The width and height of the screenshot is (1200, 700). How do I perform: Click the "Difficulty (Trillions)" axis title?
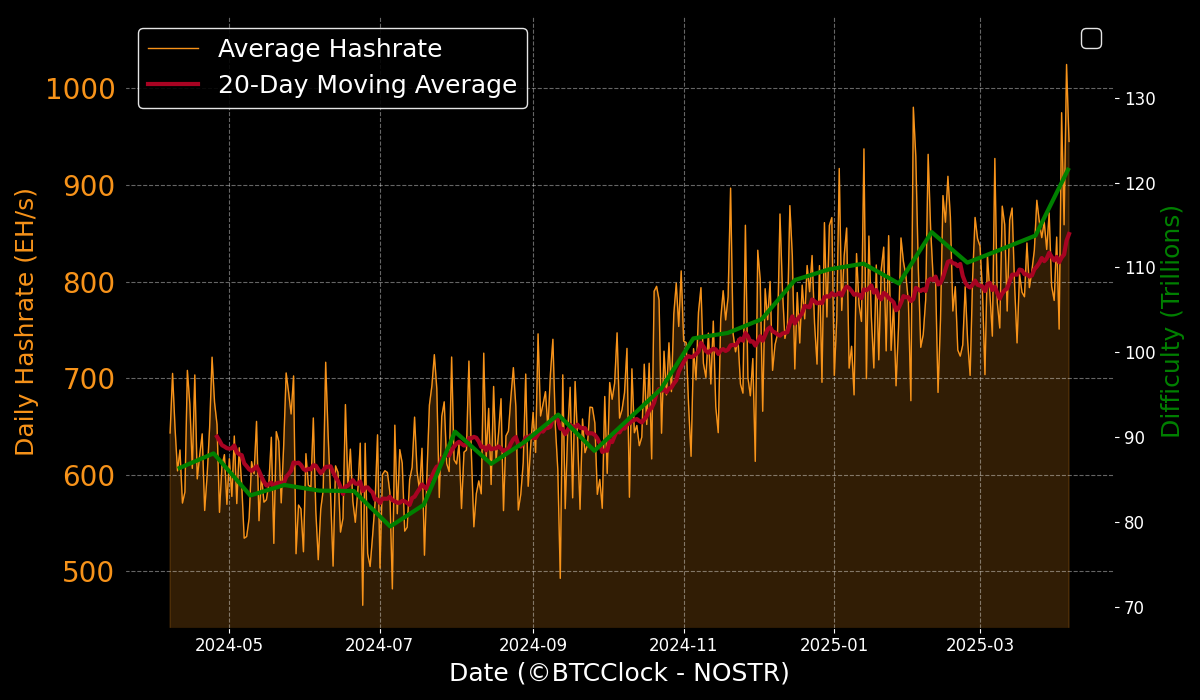[1171, 322]
